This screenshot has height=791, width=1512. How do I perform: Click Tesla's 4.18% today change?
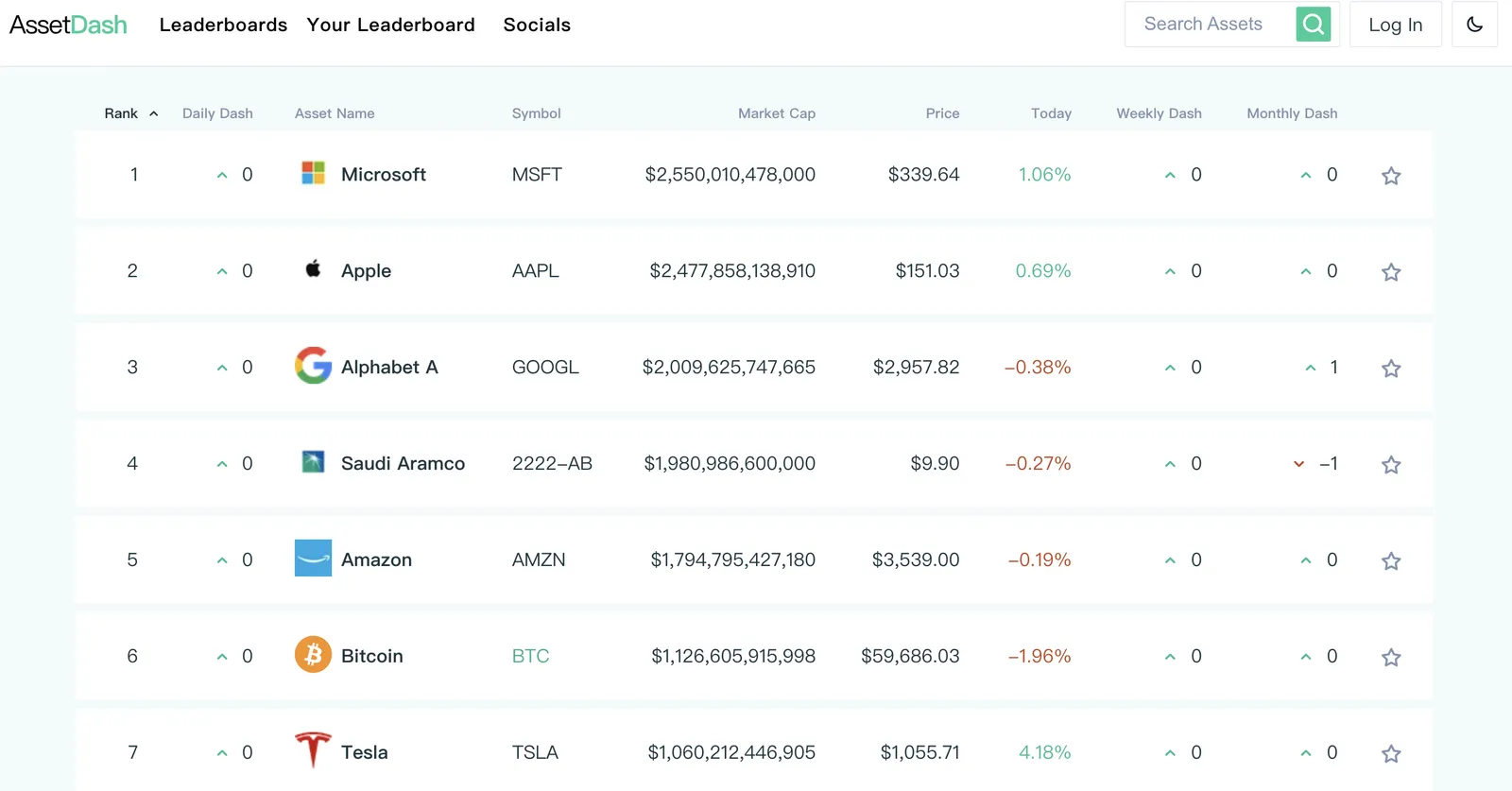click(1044, 753)
